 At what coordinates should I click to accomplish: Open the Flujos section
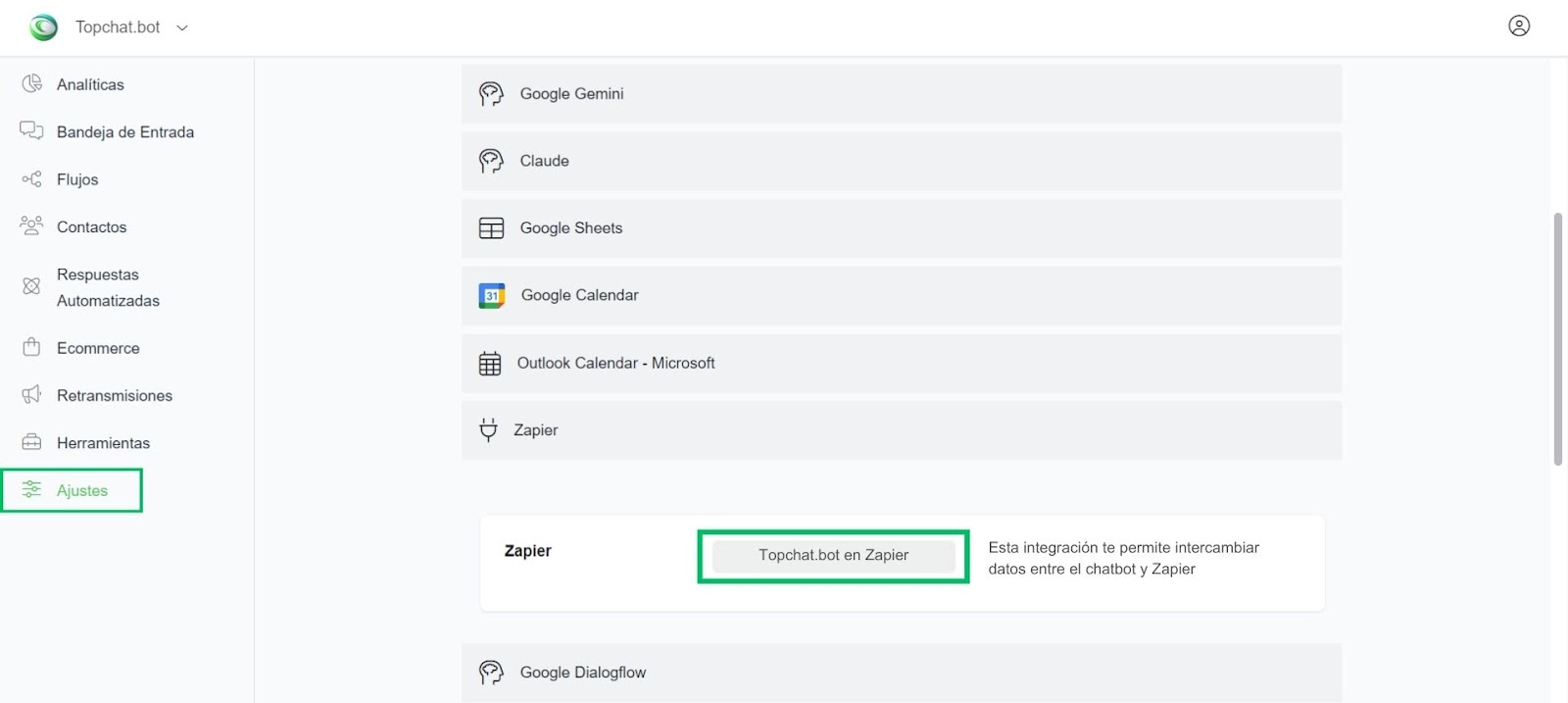77,179
